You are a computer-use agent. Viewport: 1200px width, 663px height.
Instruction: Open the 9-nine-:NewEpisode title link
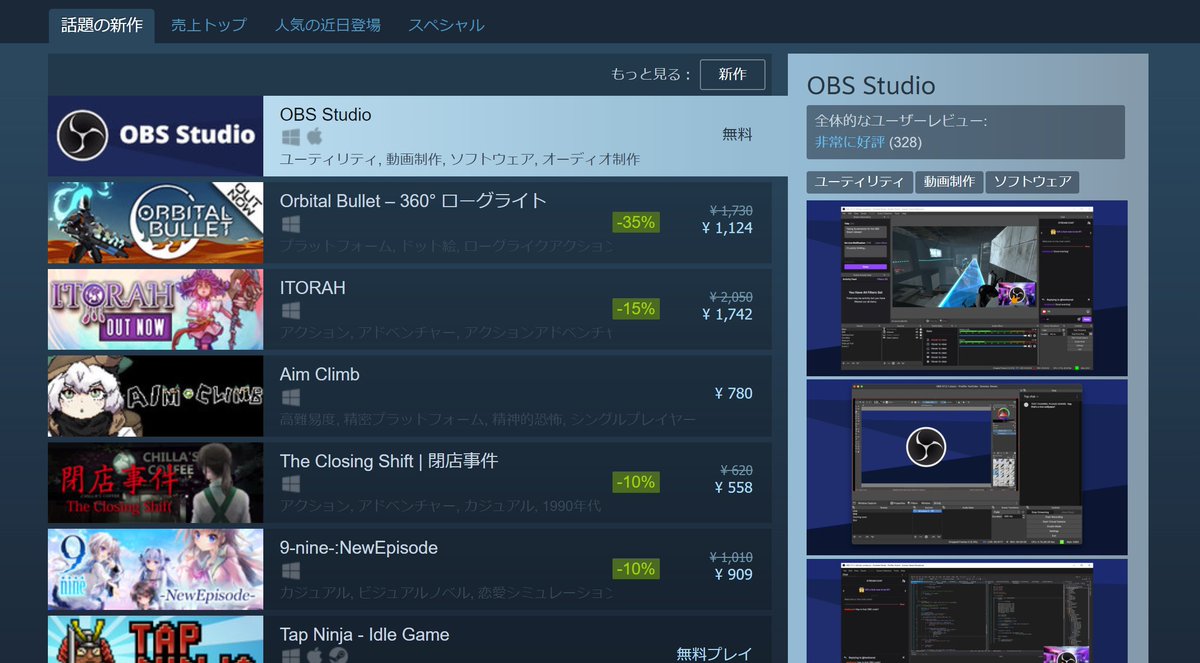[x=358, y=548]
